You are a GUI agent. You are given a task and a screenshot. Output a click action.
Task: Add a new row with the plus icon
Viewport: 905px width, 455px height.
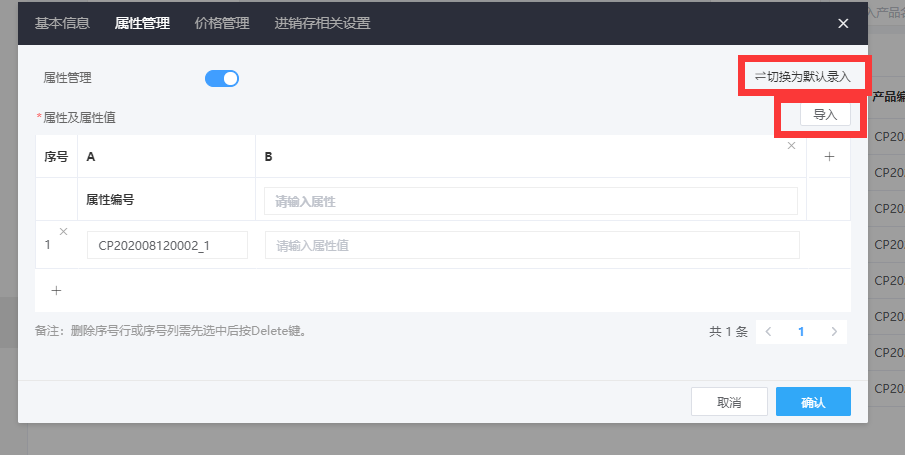click(x=56, y=290)
